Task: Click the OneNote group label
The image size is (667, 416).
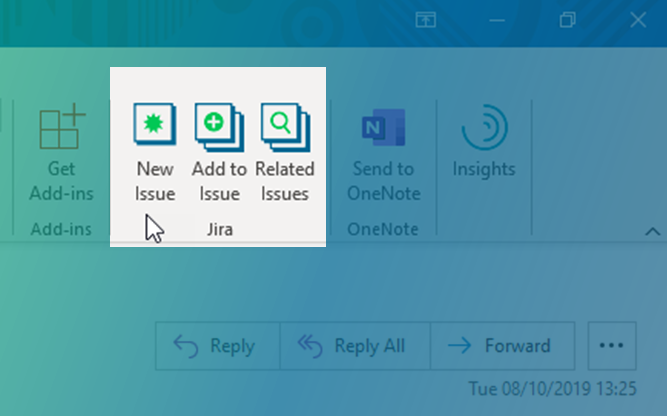Action: [383, 230]
